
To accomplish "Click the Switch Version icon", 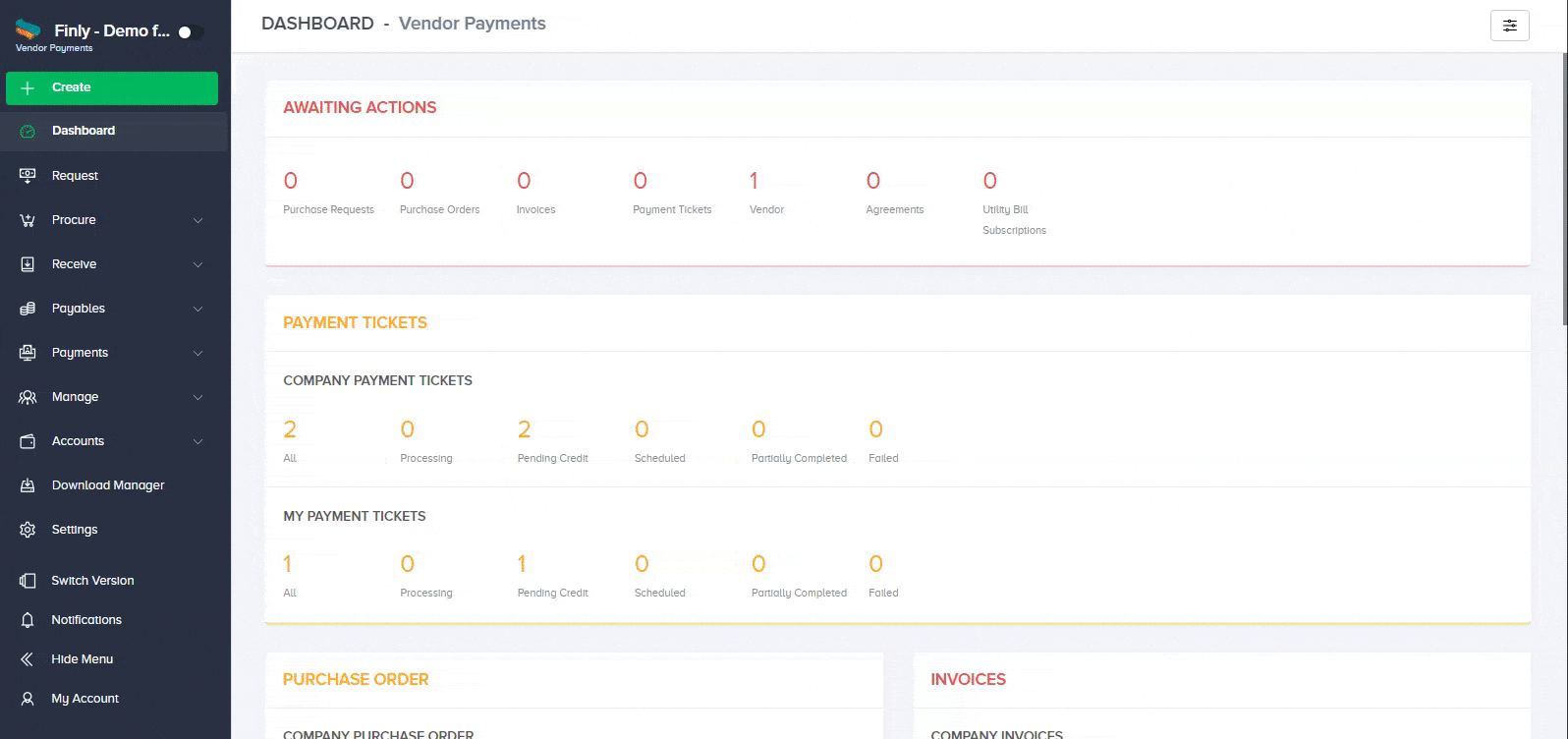I will click(28, 581).
